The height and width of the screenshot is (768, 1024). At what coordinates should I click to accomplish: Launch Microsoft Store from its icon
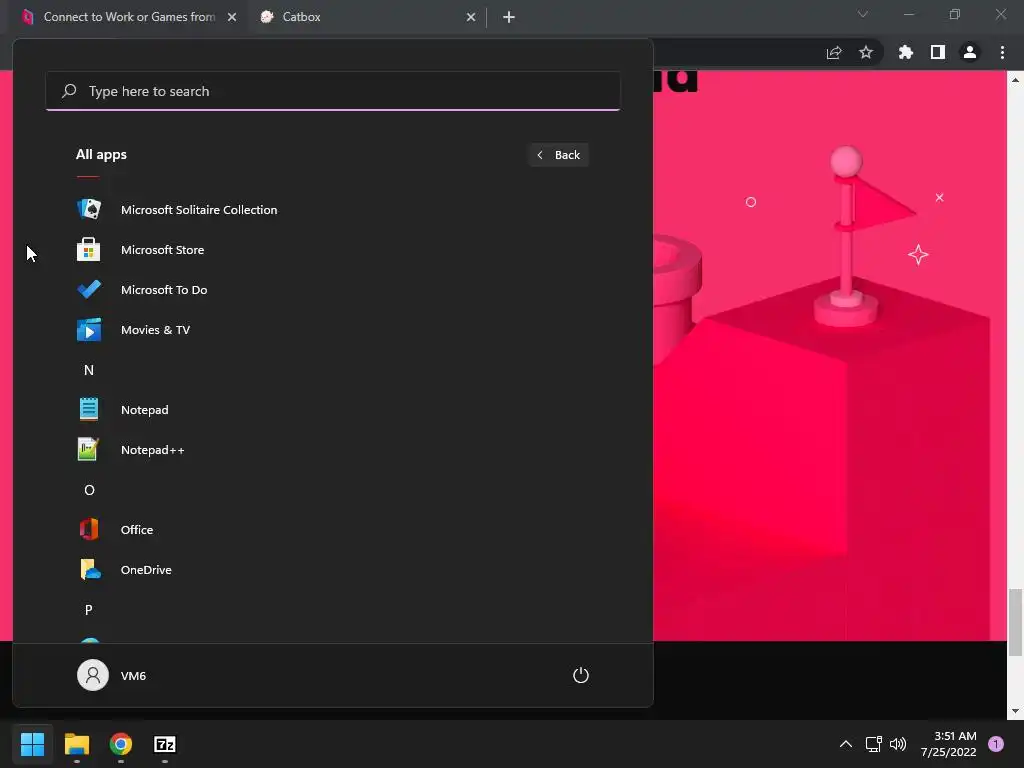(89, 249)
